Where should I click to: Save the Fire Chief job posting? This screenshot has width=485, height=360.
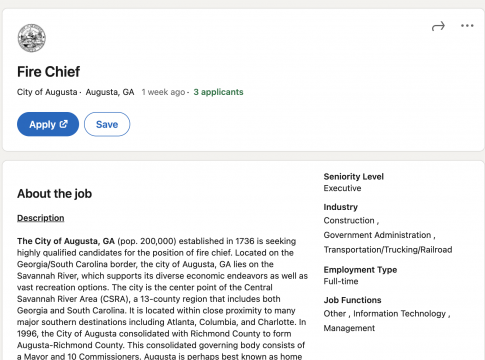coord(107,124)
